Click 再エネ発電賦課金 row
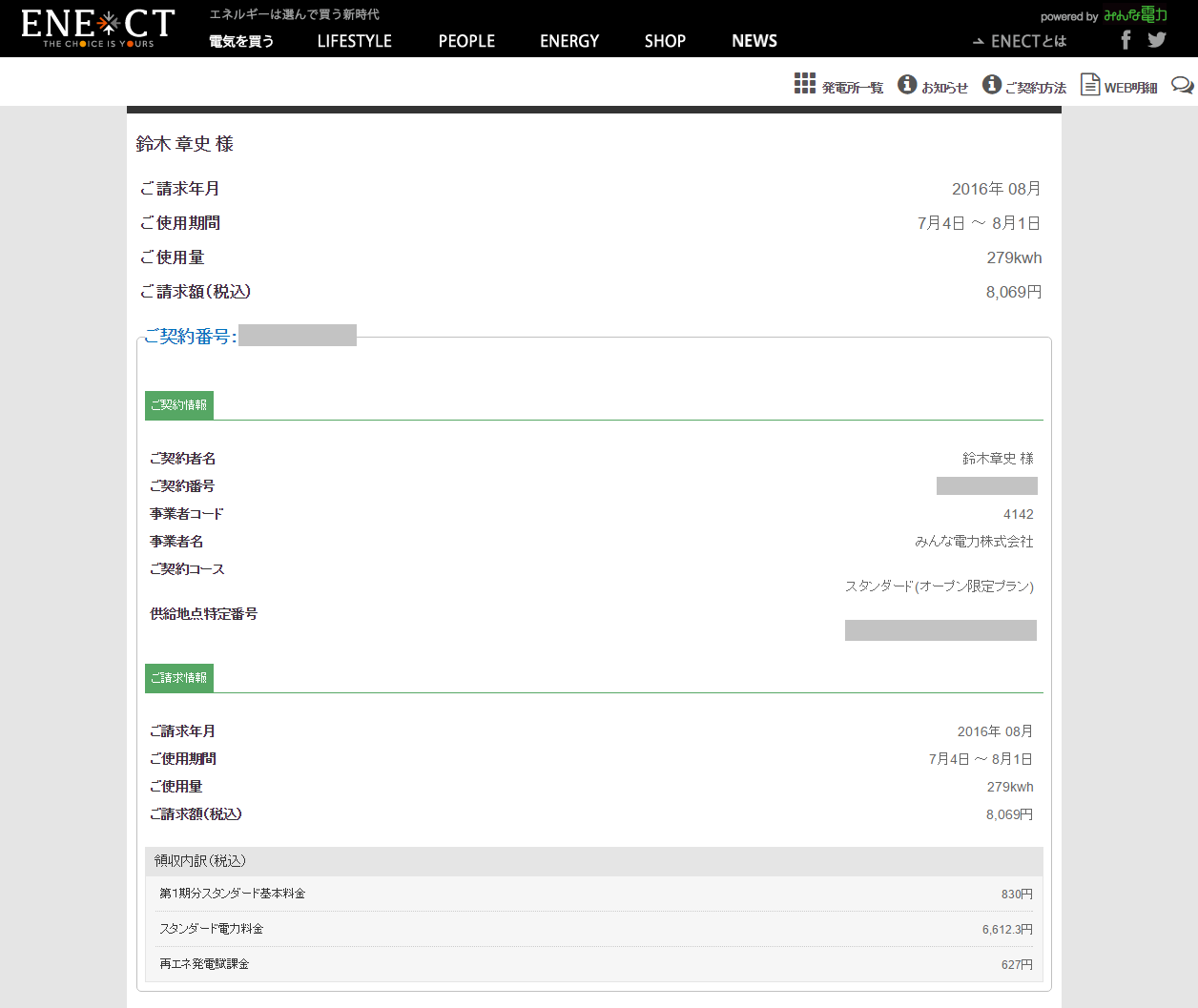Screen dimensions: 1198x1008 [x=594, y=964]
